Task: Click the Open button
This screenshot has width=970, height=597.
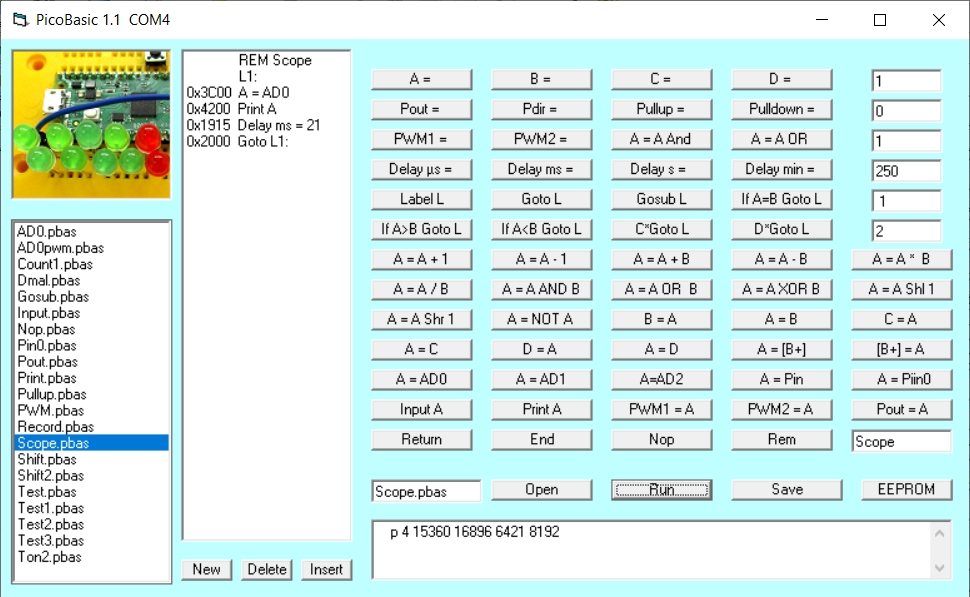Action: click(541, 489)
